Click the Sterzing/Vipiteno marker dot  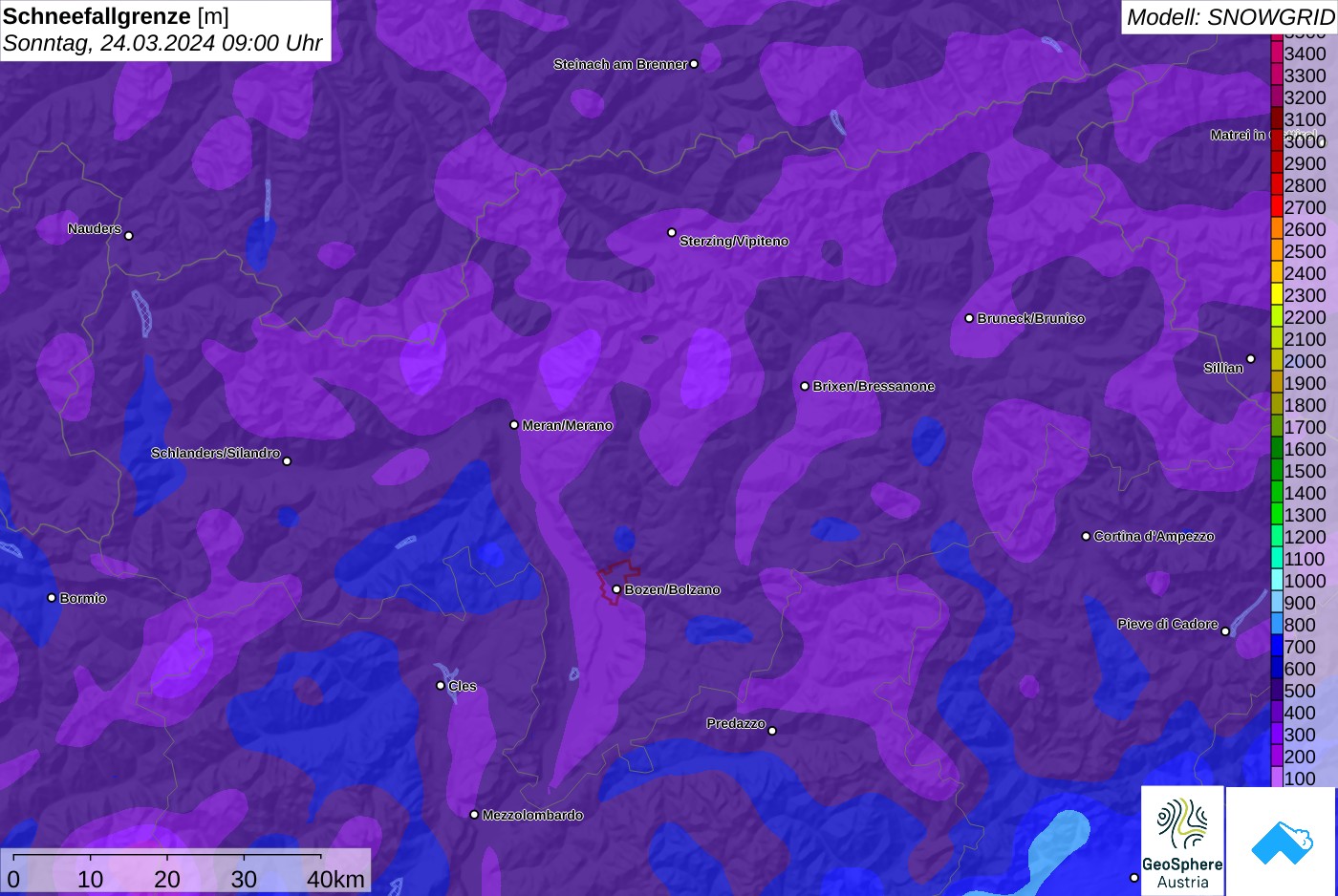point(672,232)
